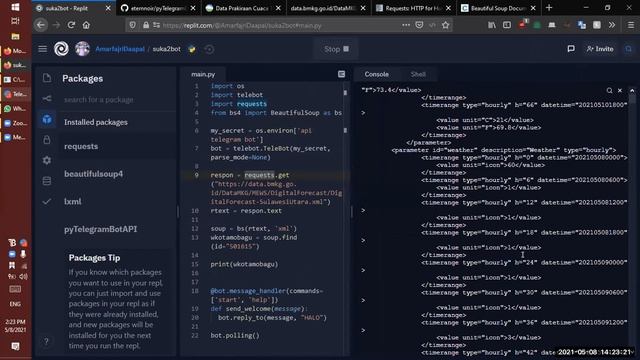
Task: Open the user profile avatar
Action: tap(82, 49)
